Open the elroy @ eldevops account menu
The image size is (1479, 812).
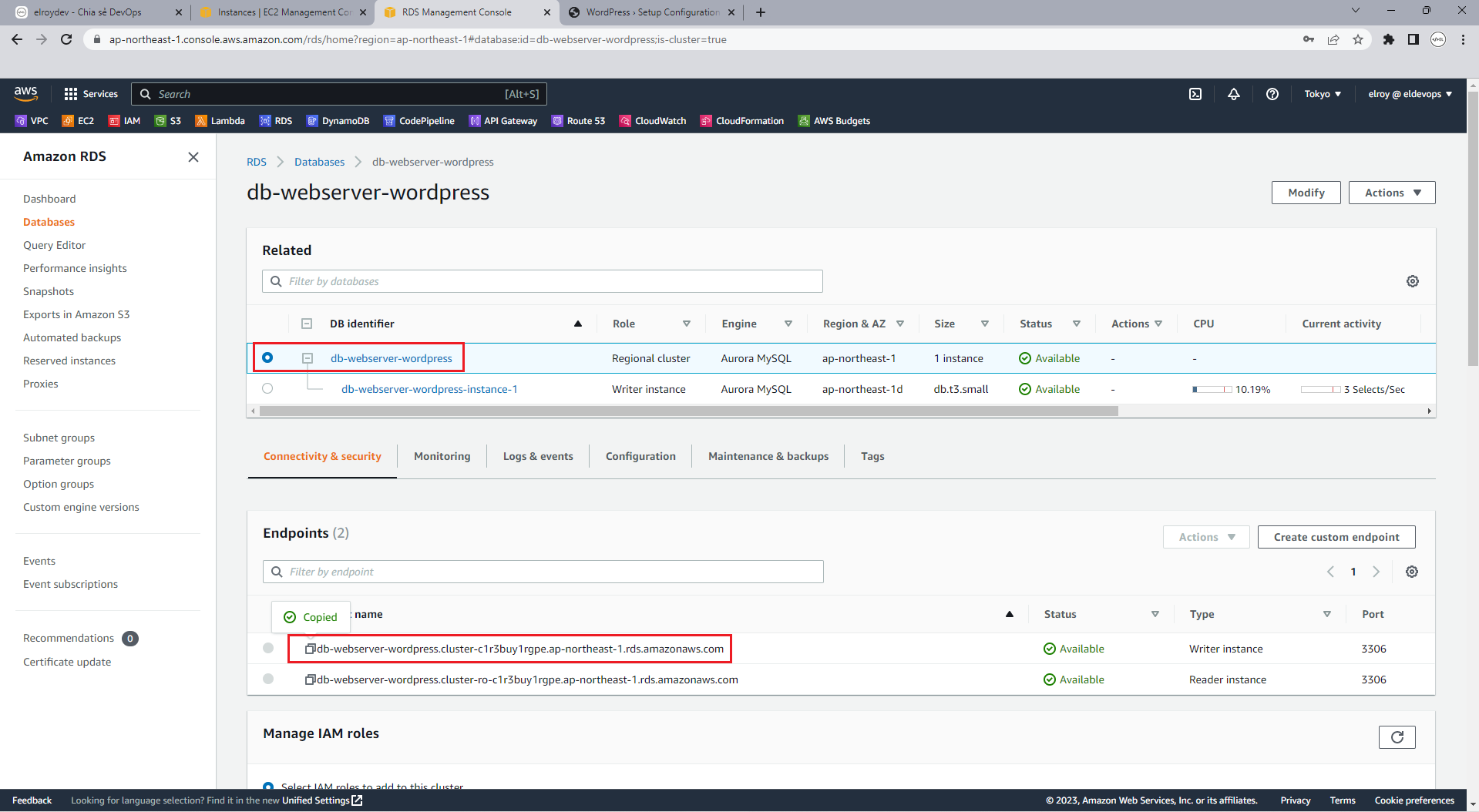pos(1410,94)
